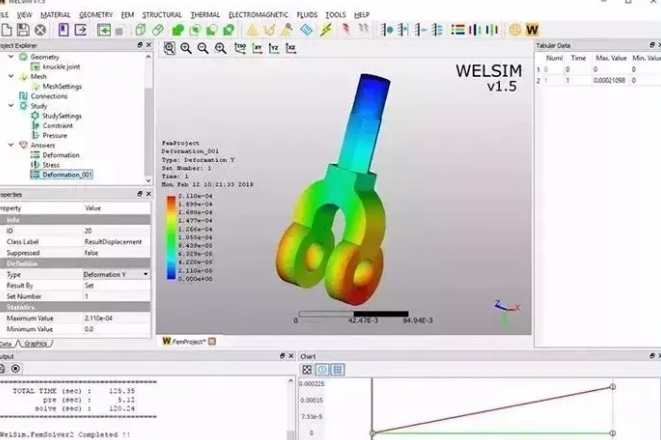Open the Structural menu
Viewport: 661px width, 440px height.
pos(162,15)
